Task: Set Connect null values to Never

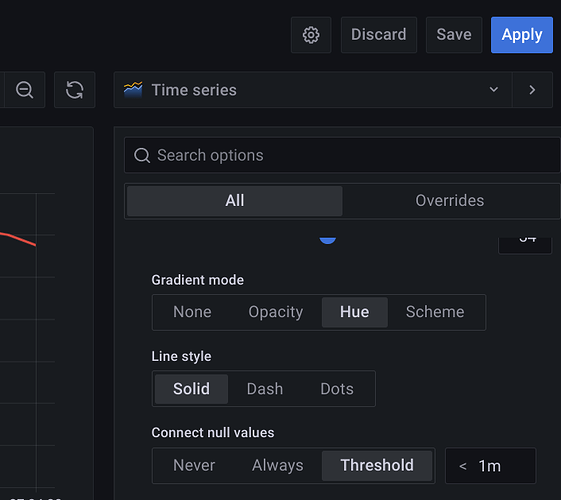Action: 194,465
